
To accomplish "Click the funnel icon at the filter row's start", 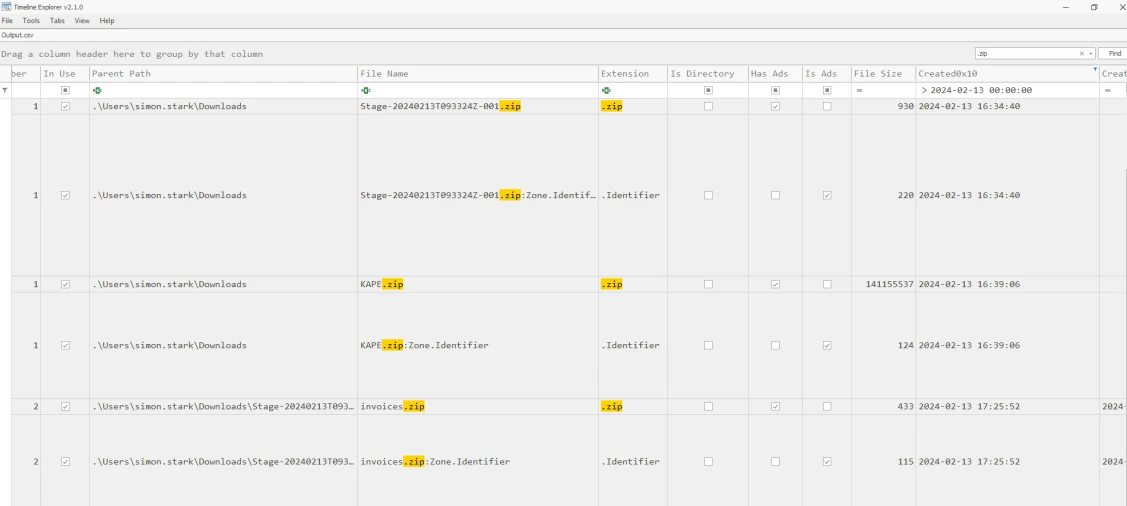I will [x=6, y=91].
